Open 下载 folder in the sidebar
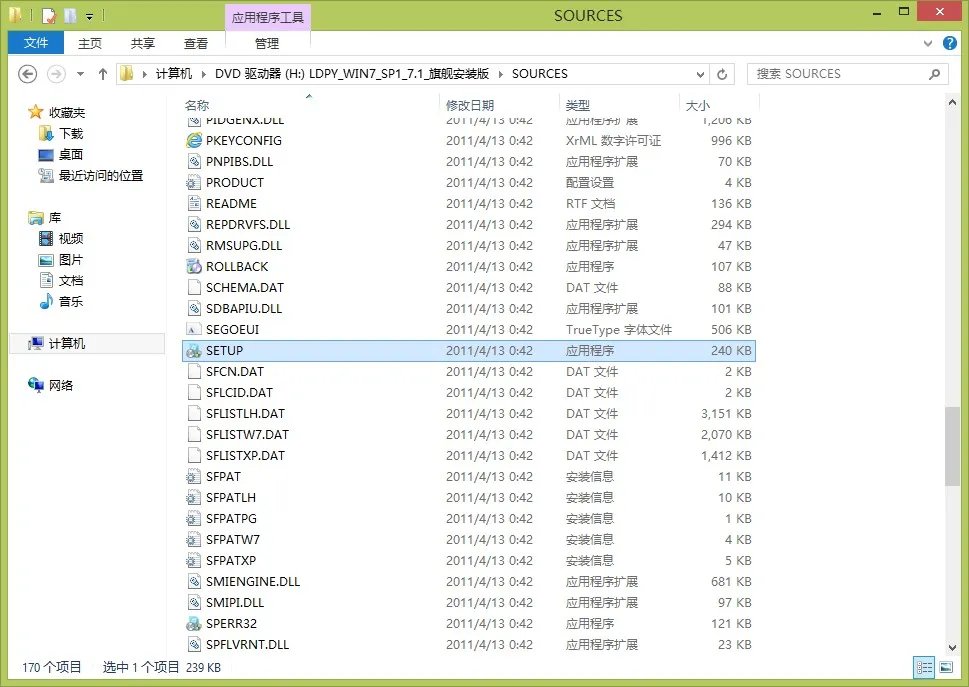Viewport: 969px width, 687px height. click(x=70, y=133)
